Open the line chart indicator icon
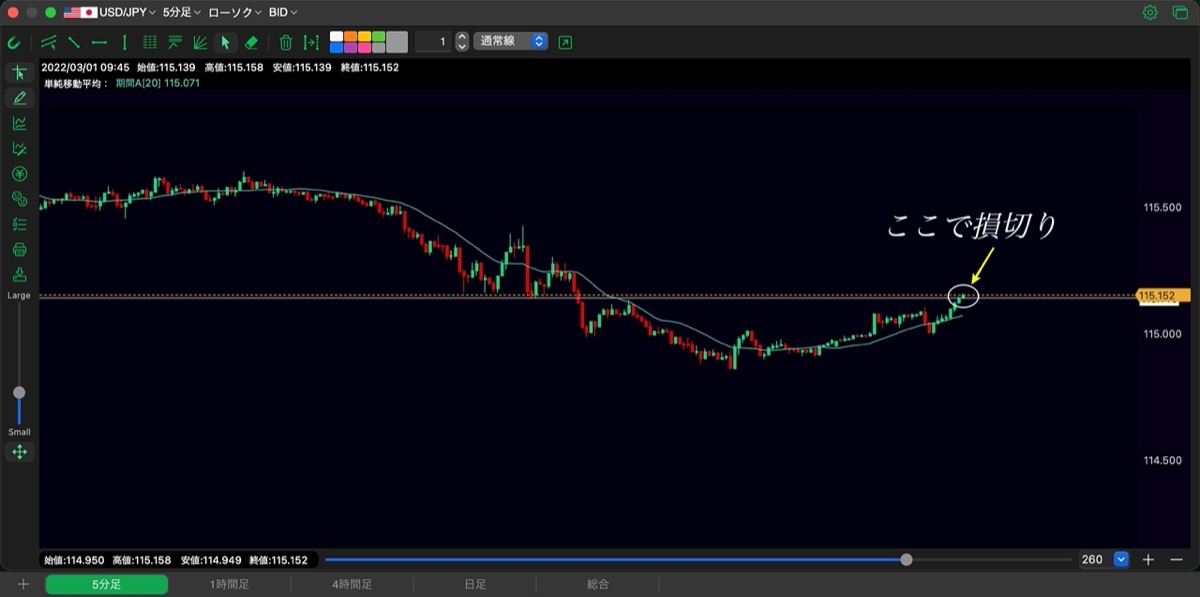The width and height of the screenshot is (1200, 597). pyautogui.click(x=19, y=124)
